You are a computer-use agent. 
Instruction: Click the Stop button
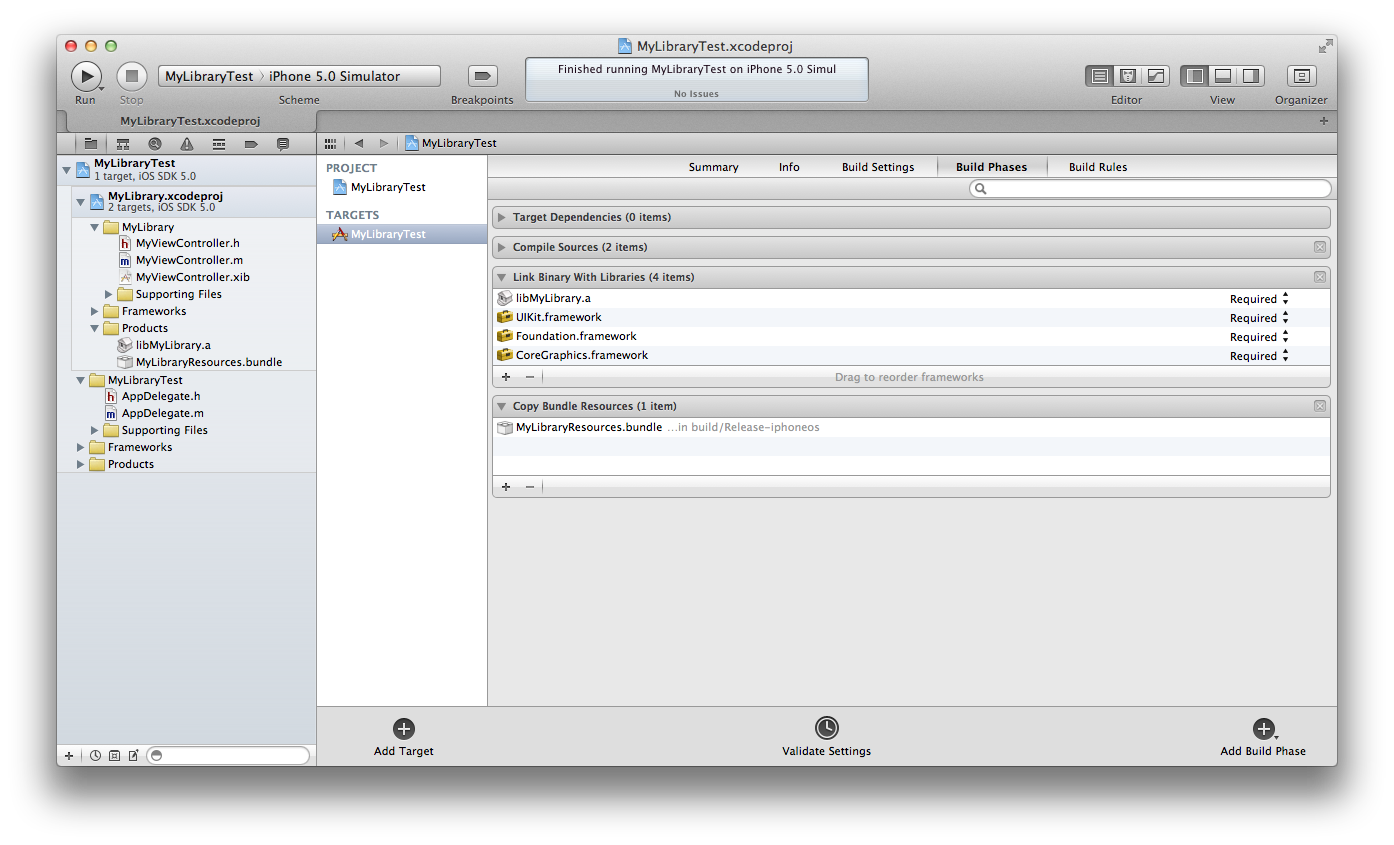point(132,76)
